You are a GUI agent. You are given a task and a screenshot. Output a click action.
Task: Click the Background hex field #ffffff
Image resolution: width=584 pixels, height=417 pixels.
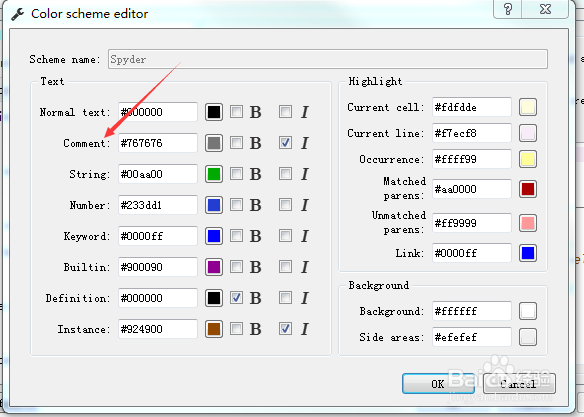[472, 311]
